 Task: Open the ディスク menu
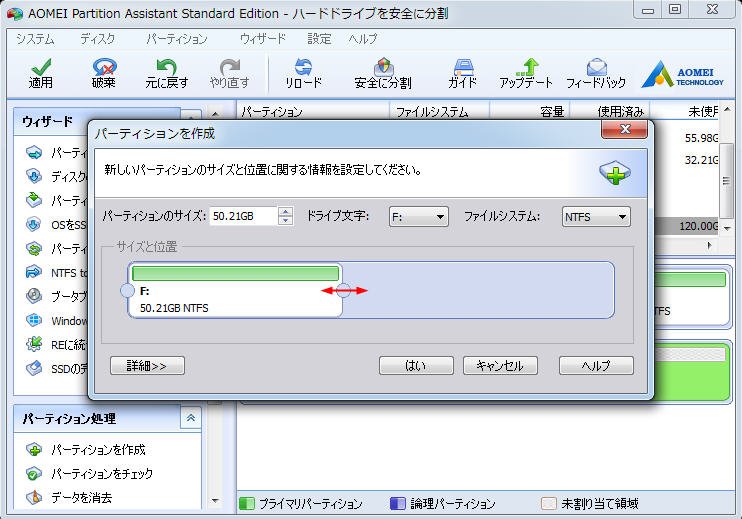(97, 39)
